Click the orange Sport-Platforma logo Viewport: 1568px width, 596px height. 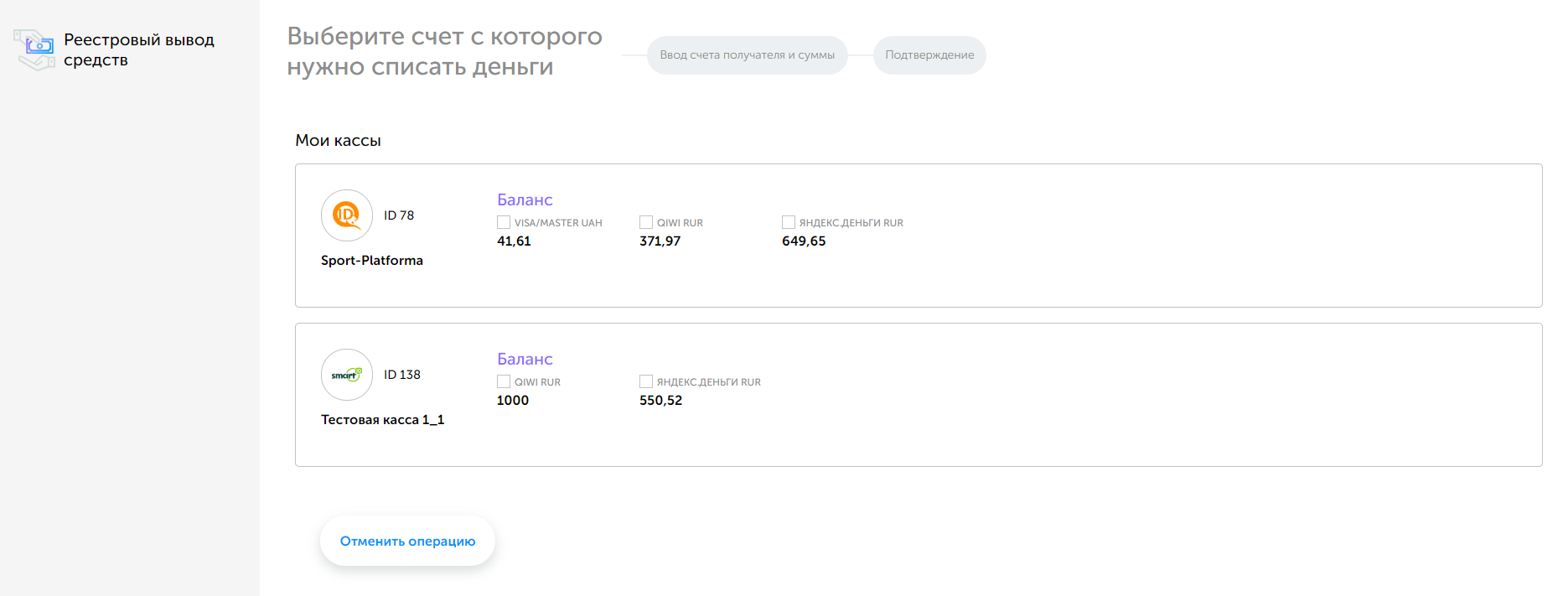click(x=346, y=215)
